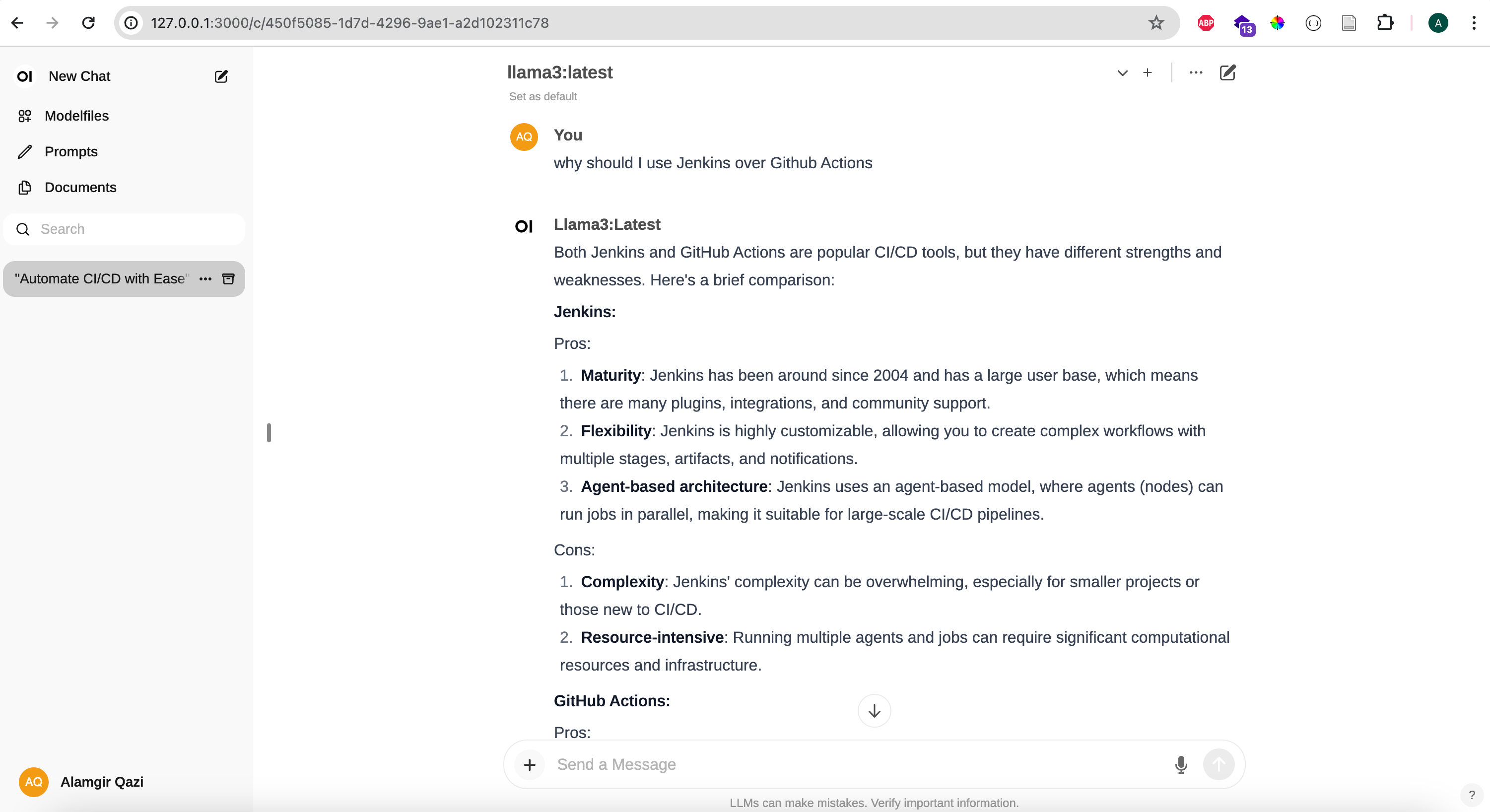Click the bold "Flexibility" list item
Screen dimensions: 1490x812
pos(616,431)
